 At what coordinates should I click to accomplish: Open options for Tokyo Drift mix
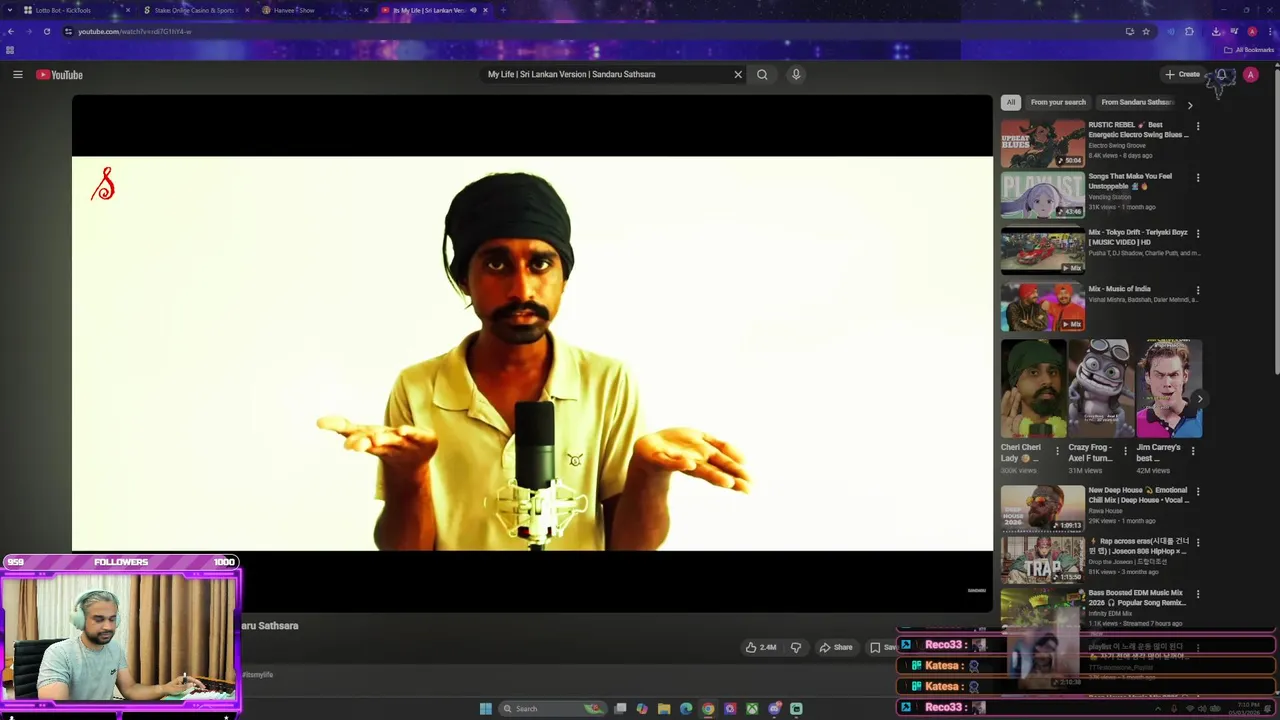click(x=1198, y=234)
